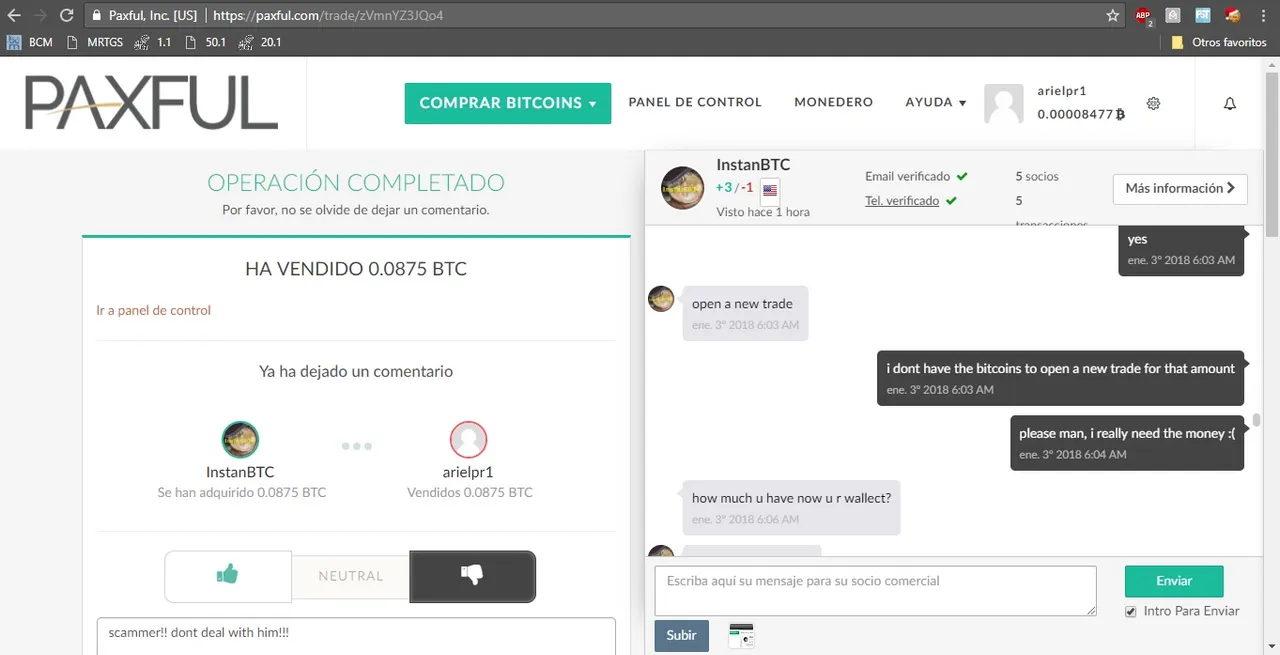This screenshot has width=1280, height=655.
Task: Click the chat panel scrollbar handle
Action: (x=1256, y=420)
